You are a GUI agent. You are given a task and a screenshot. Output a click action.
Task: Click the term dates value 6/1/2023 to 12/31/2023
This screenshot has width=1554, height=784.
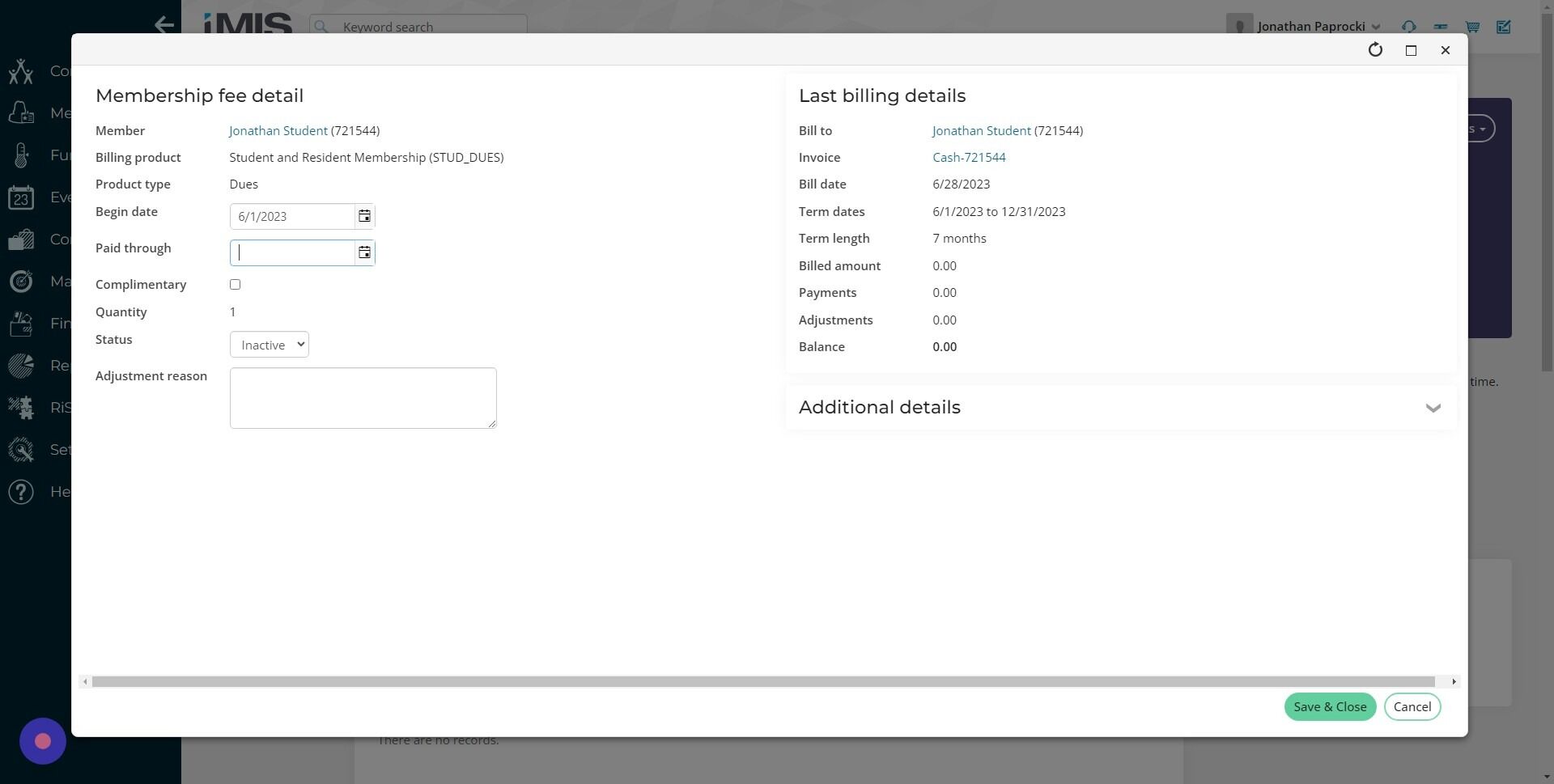pos(999,212)
